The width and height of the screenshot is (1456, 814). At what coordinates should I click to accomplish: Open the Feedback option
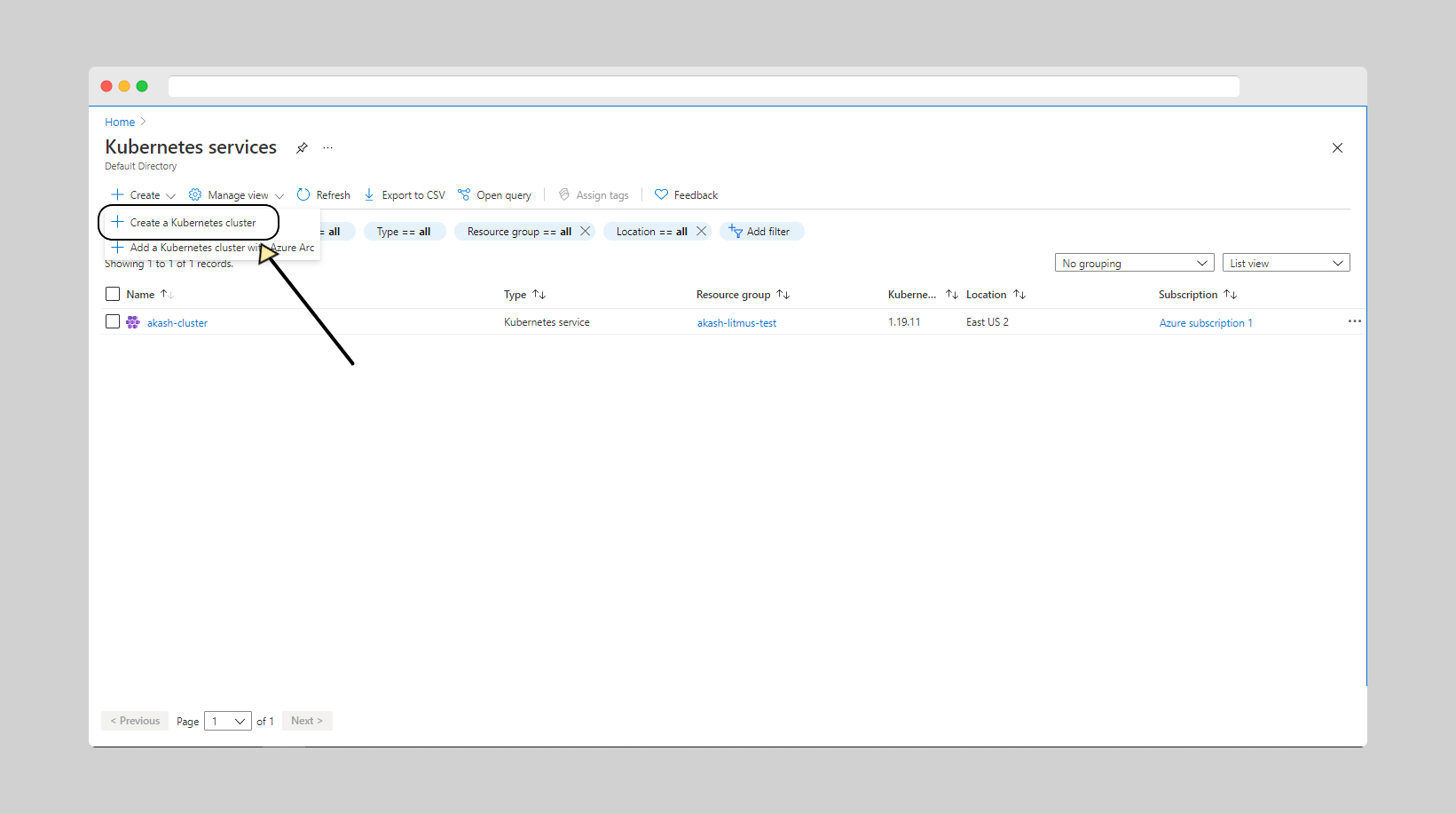686,195
